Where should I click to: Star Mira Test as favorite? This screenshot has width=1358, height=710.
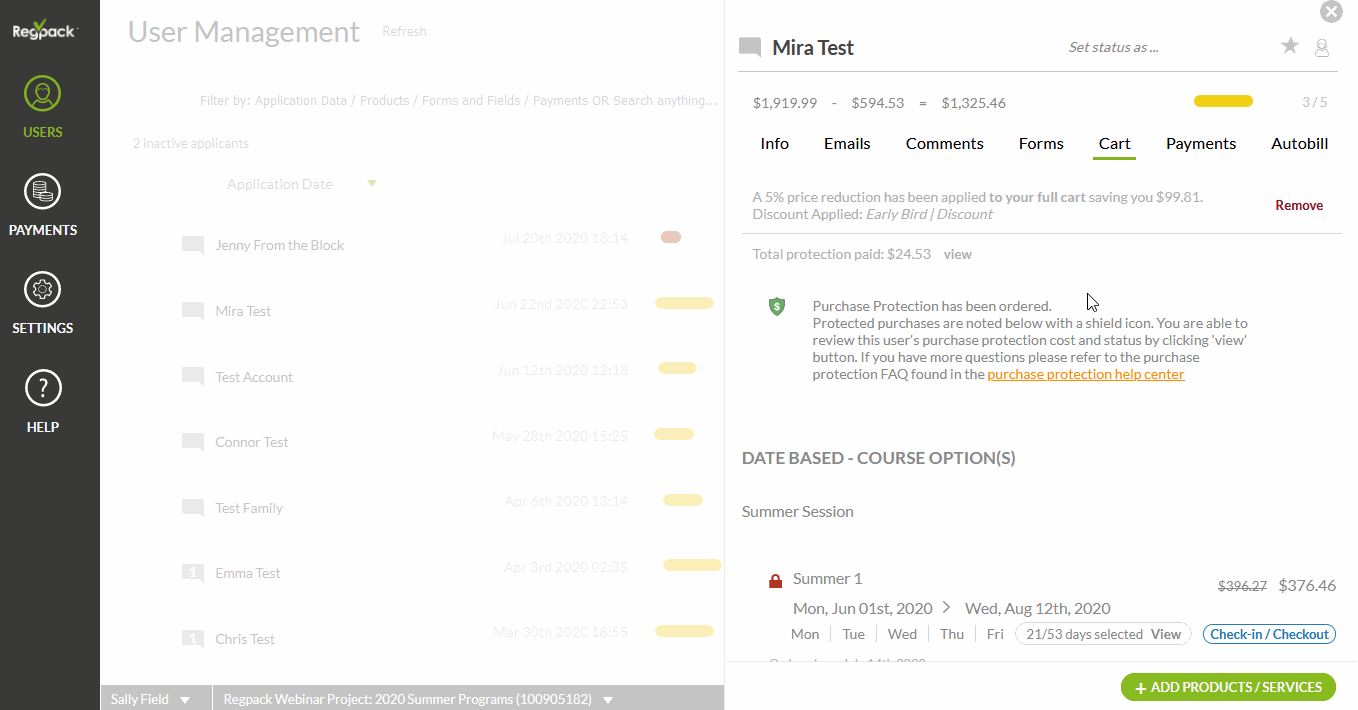click(x=1290, y=46)
